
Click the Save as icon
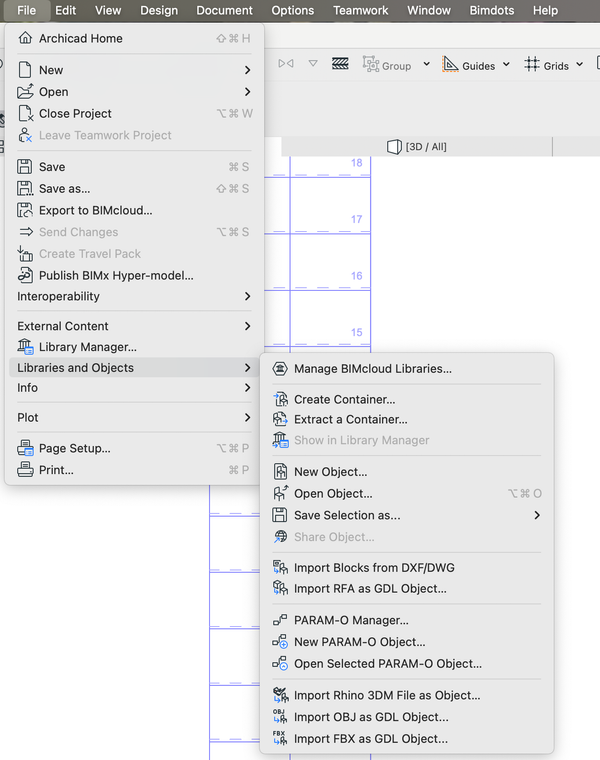point(25,188)
